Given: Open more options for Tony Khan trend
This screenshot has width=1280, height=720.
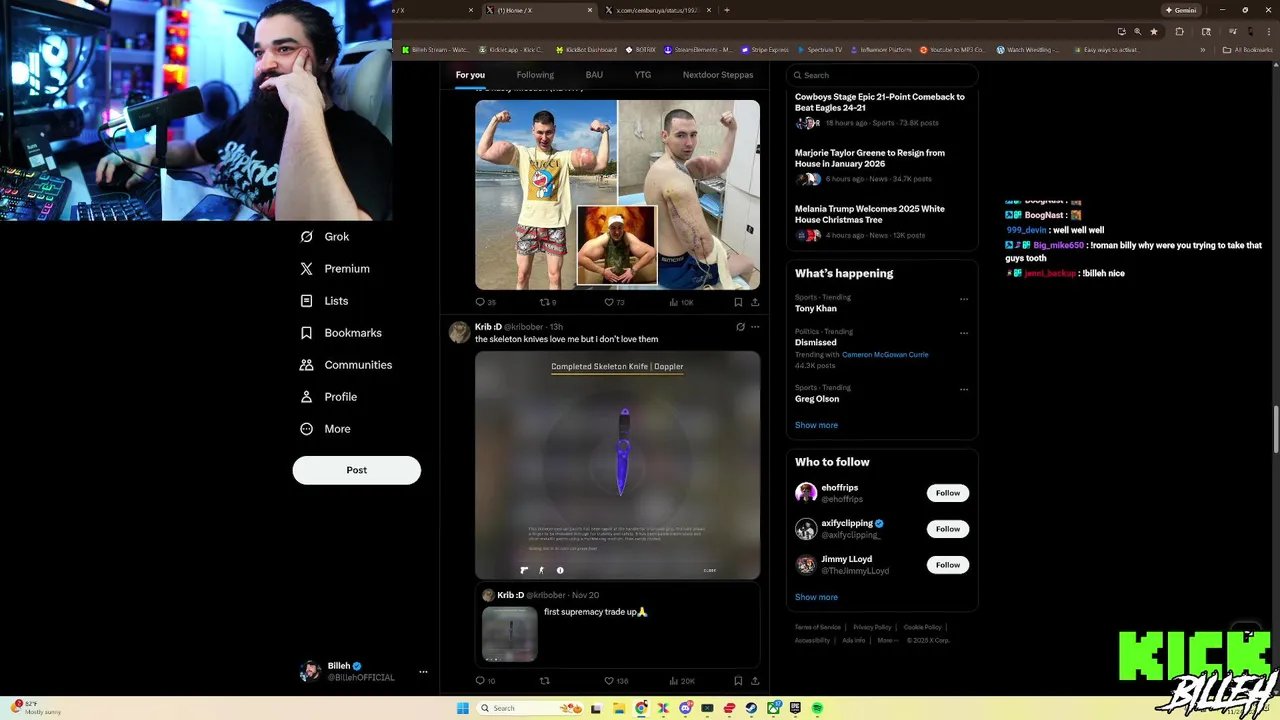Looking at the screenshot, I should 964,299.
